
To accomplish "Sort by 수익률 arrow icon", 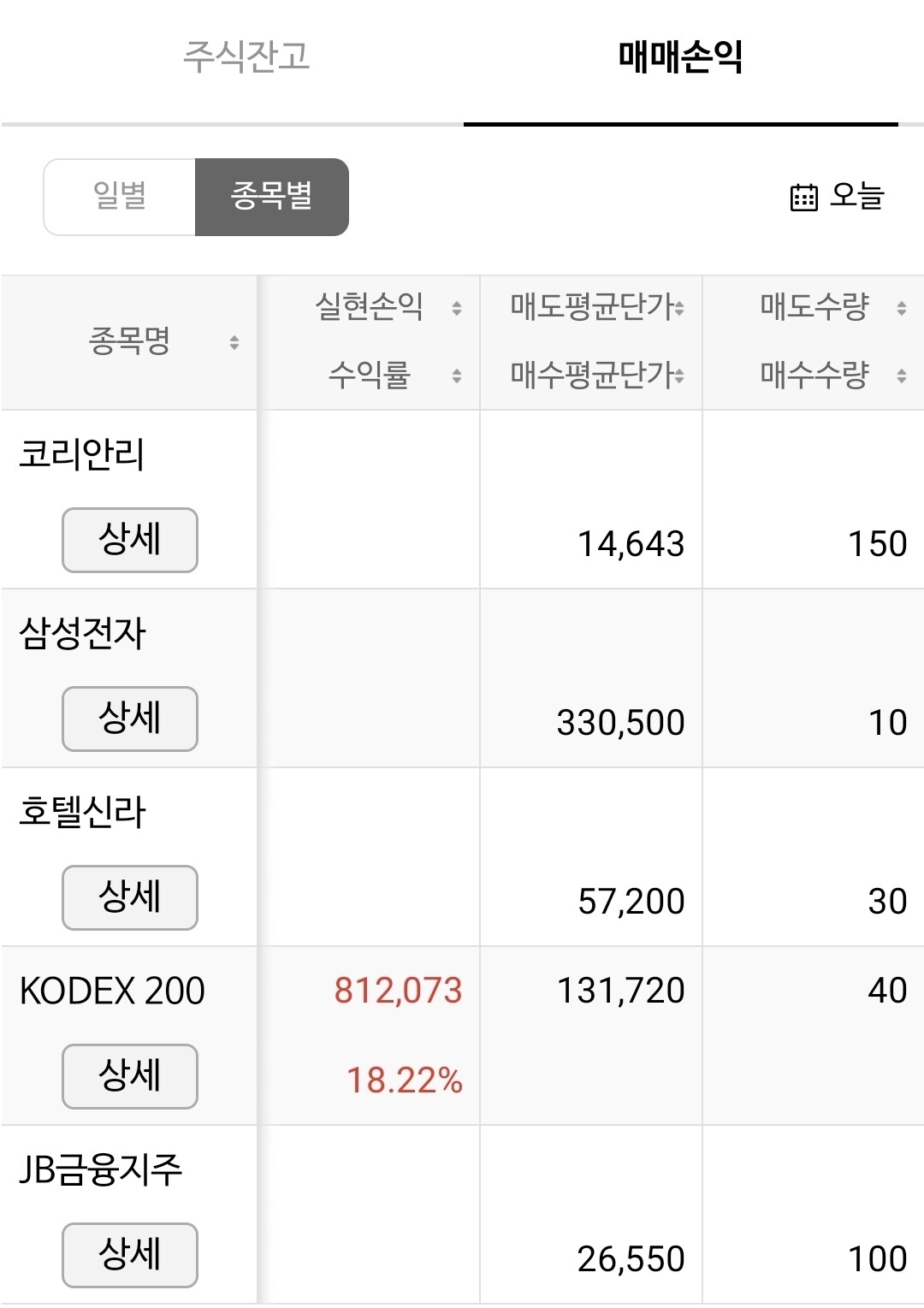I will point(457,376).
